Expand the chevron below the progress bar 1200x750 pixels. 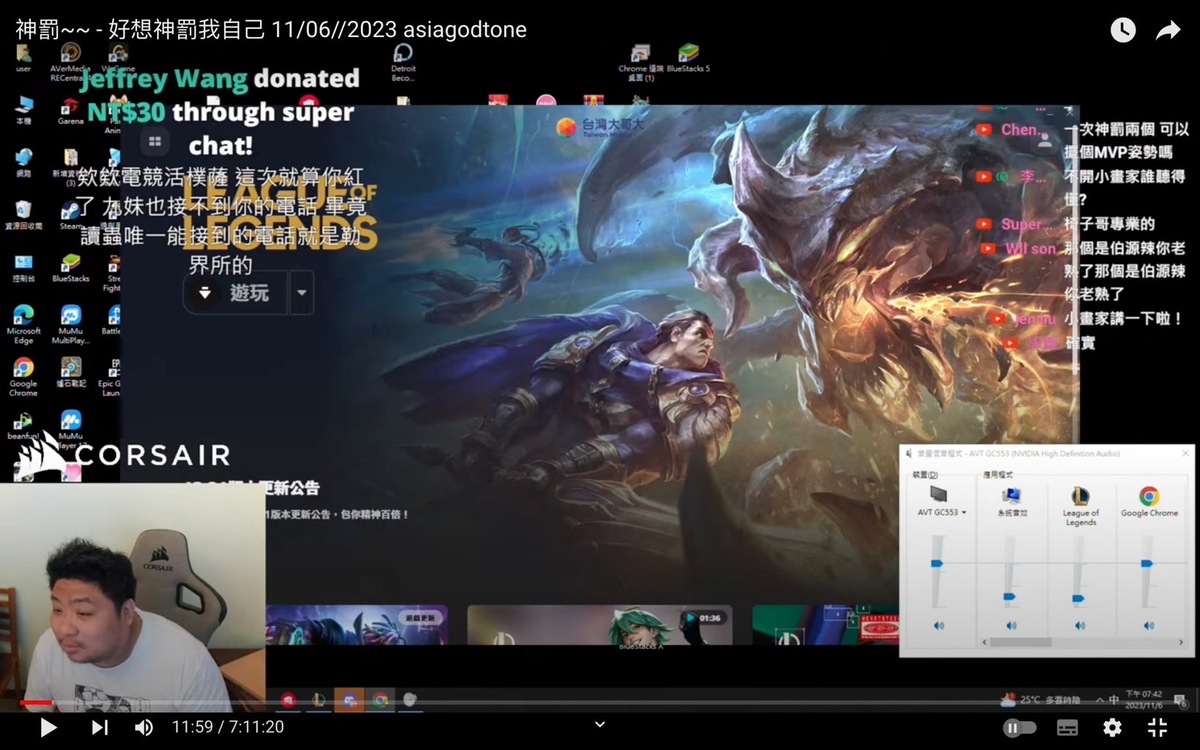[x=600, y=724]
